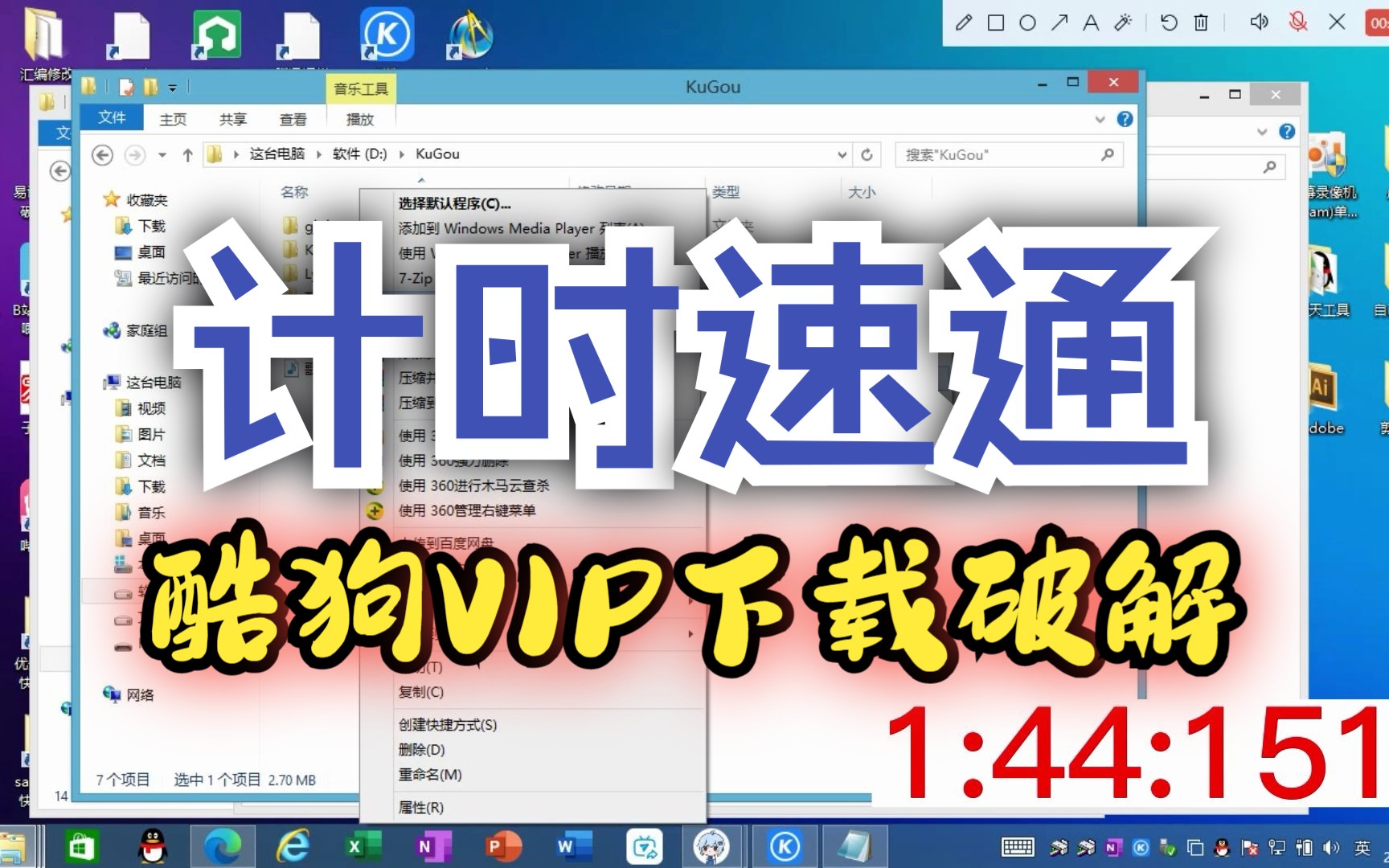Open Explorer help question mark
1389x868 pixels.
(x=1125, y=119)
